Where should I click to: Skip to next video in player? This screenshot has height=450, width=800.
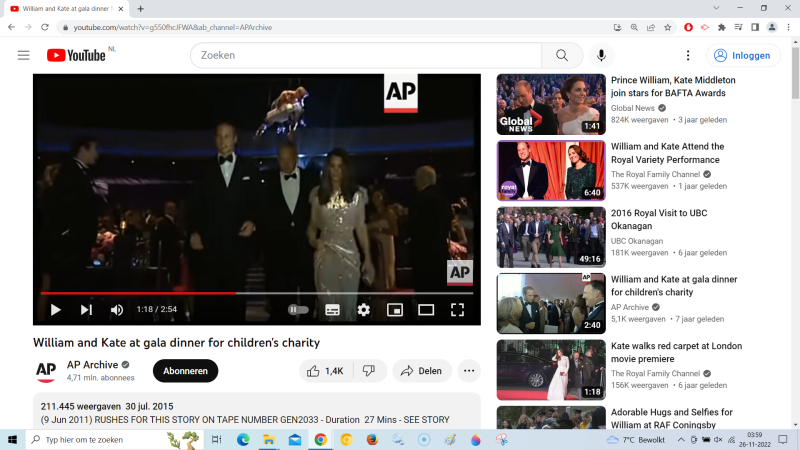86,310
